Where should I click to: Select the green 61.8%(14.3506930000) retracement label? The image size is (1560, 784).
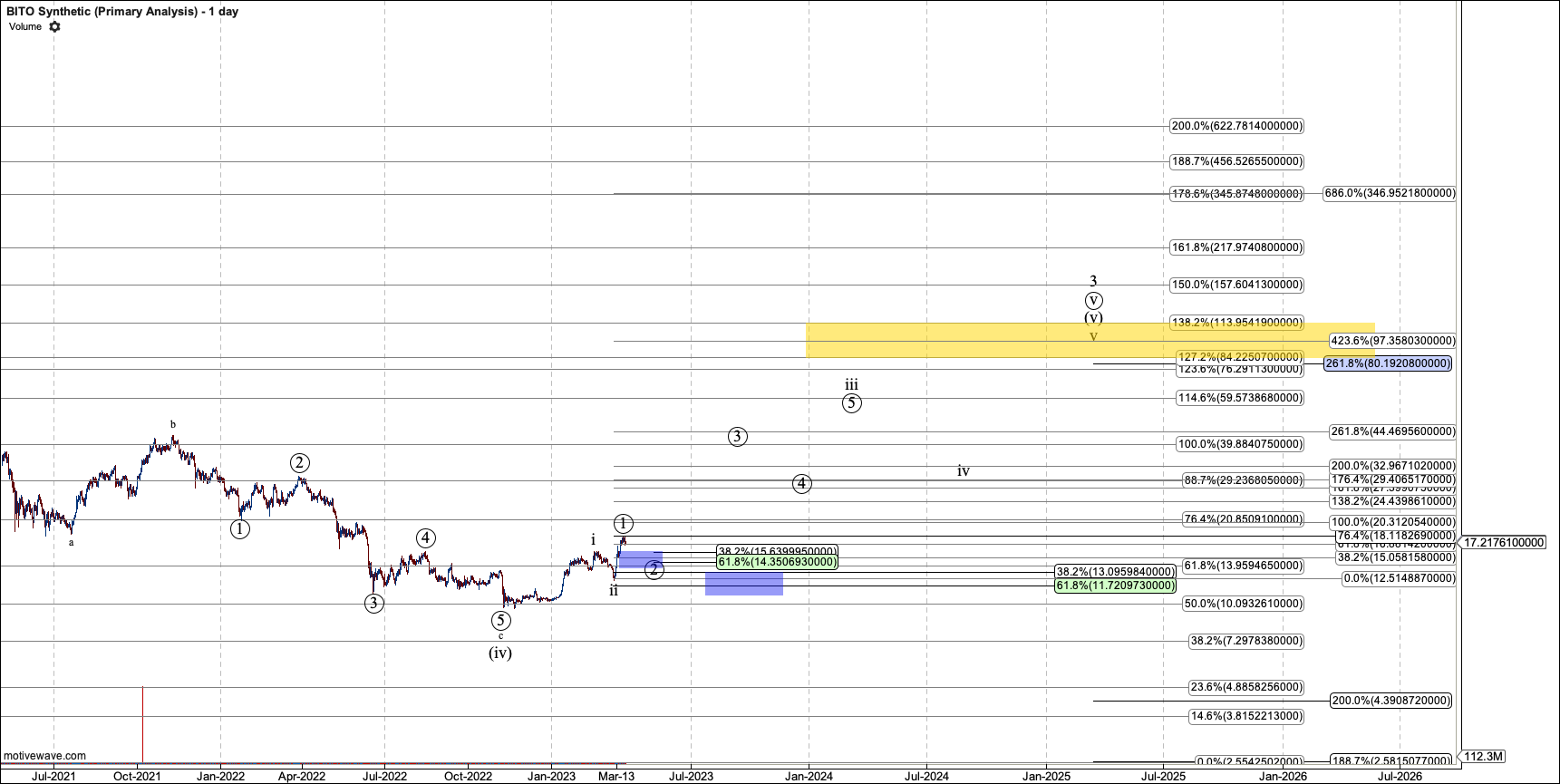777,562
